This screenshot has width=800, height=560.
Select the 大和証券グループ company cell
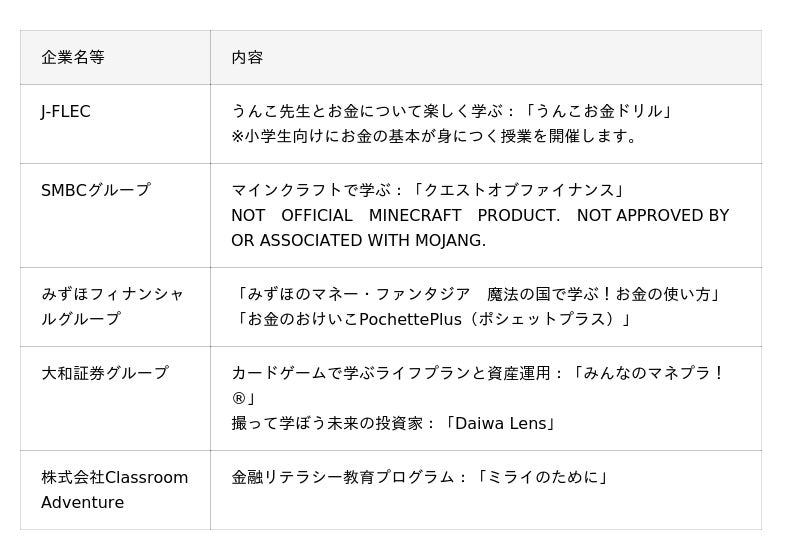(105, 373)
